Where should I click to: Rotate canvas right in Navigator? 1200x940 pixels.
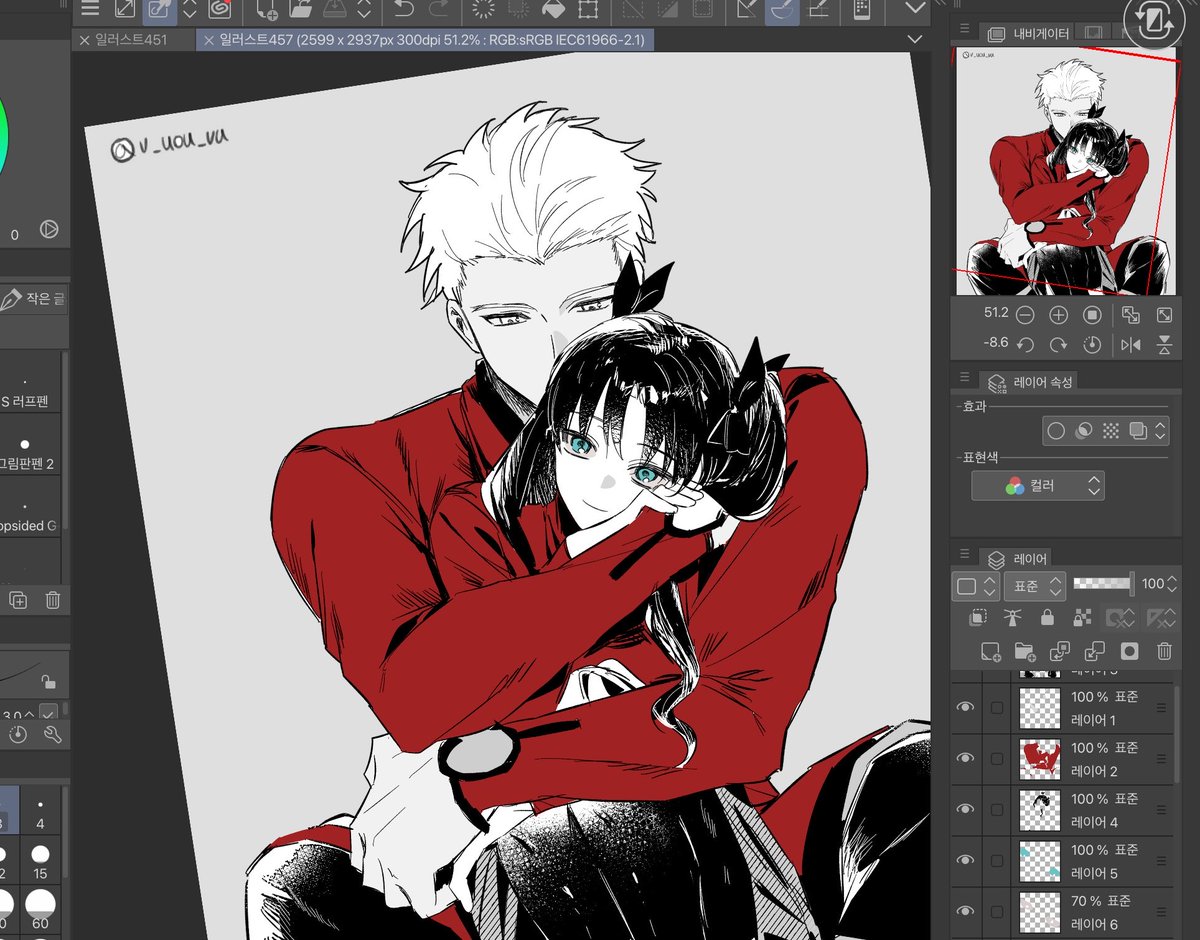pos(1059,344)
